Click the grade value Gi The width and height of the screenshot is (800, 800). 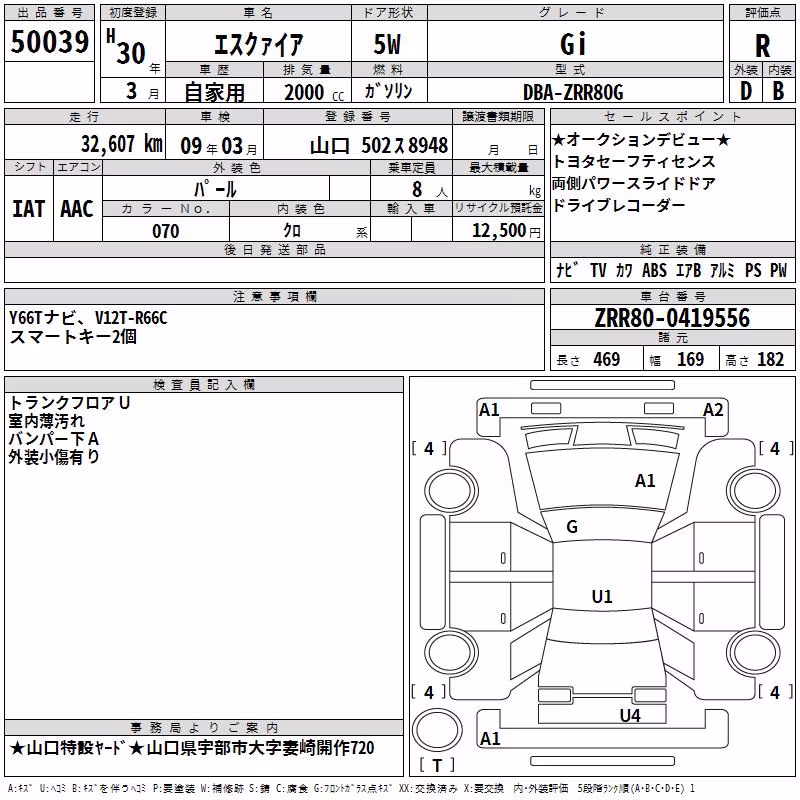pos(573,44)
